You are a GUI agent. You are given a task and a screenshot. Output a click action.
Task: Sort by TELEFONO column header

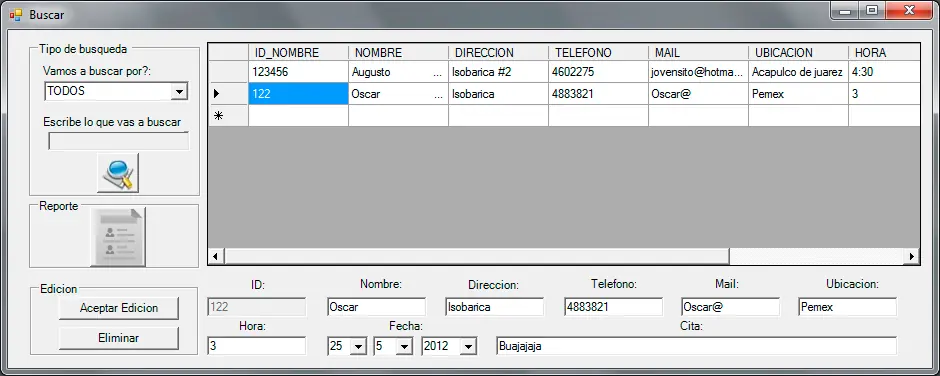[598, 53]
